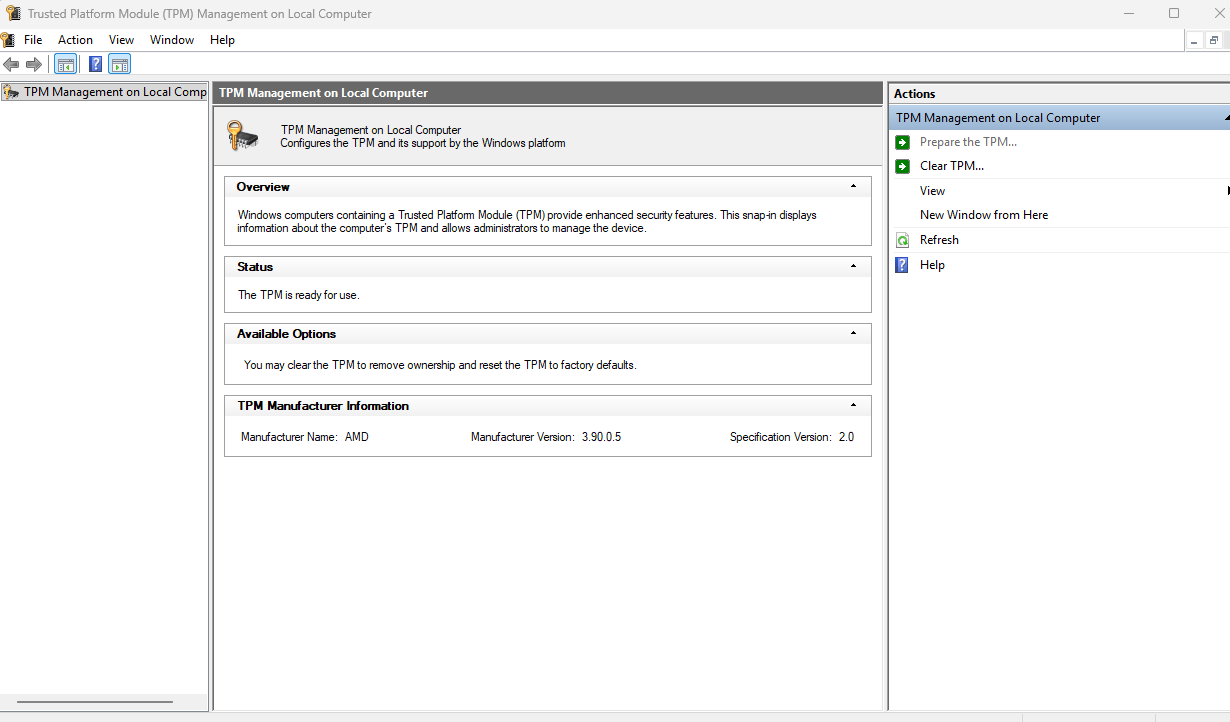Click New Window from Here
Viewport: 1230px width, 722px height.
pos(984,215)
